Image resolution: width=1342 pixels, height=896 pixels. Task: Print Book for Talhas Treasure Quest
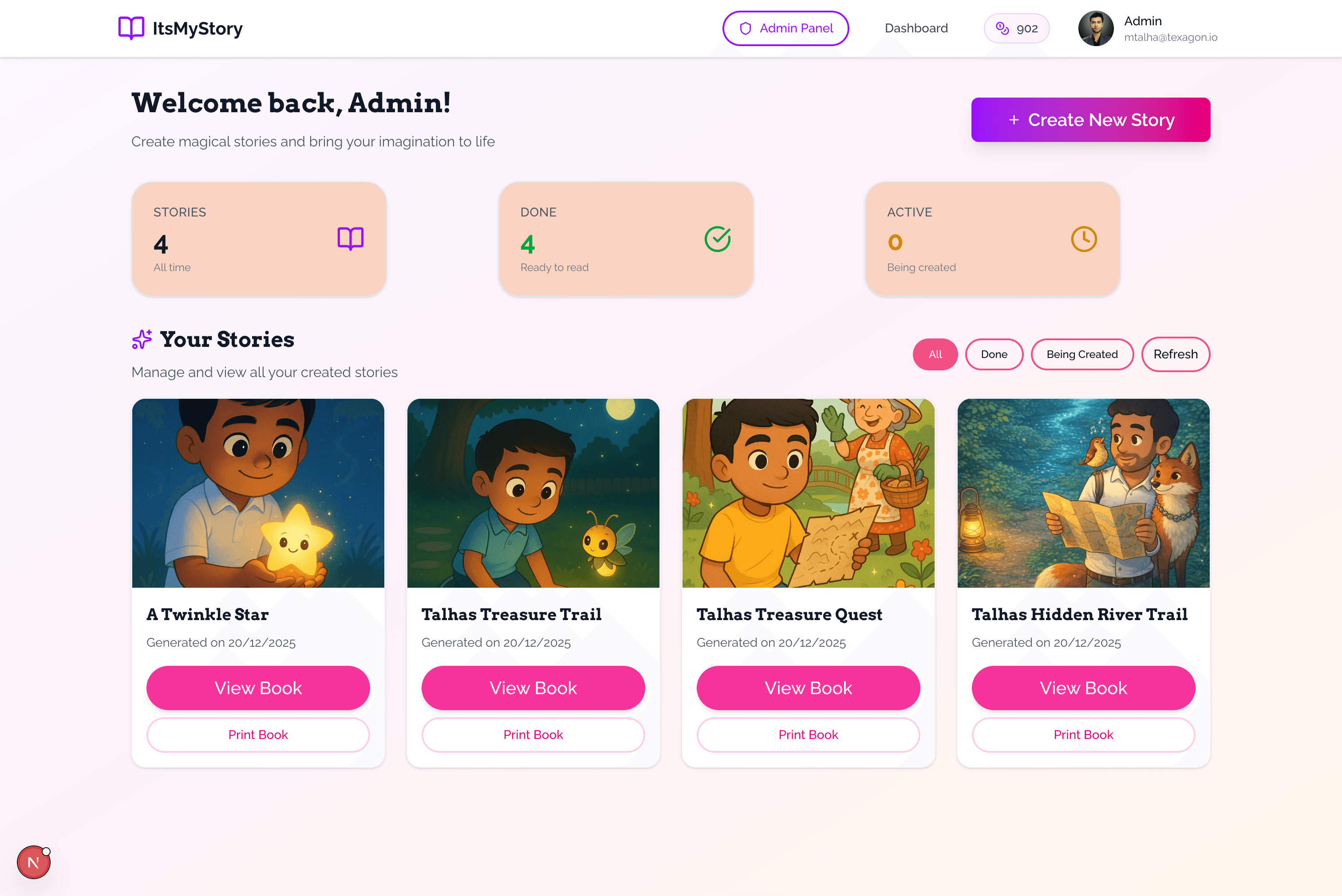point(808,735)
